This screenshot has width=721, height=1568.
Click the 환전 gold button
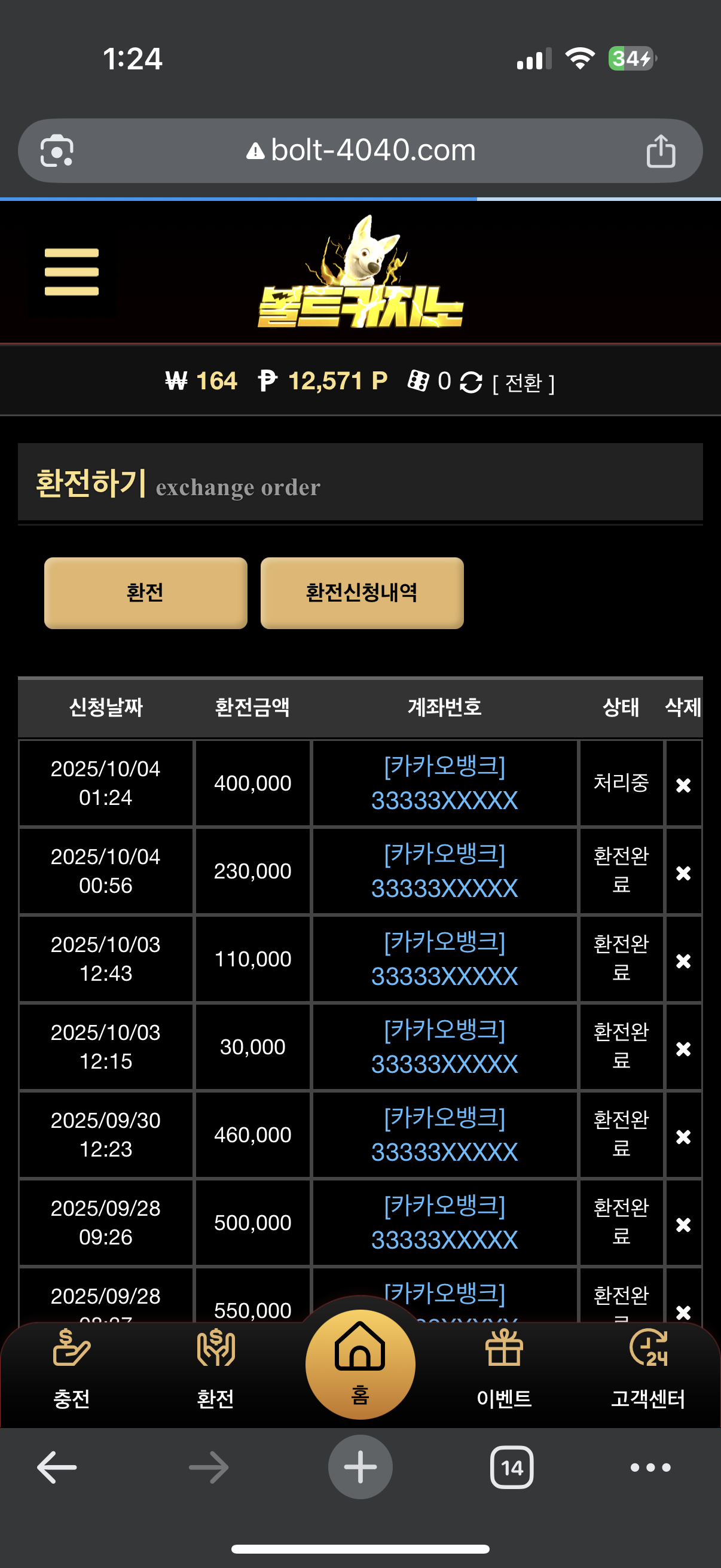point(145,592)
